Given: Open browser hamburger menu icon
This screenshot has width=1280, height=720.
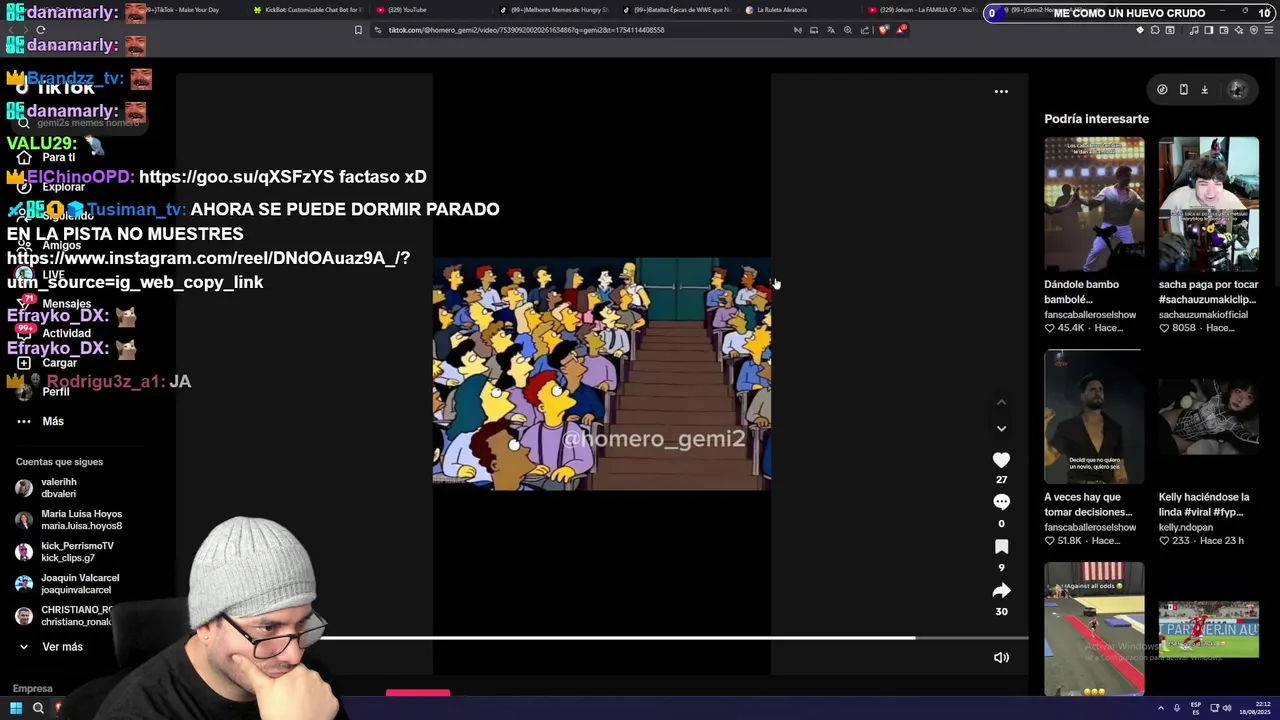Looking at the screenshot, I should point(1268,30).
